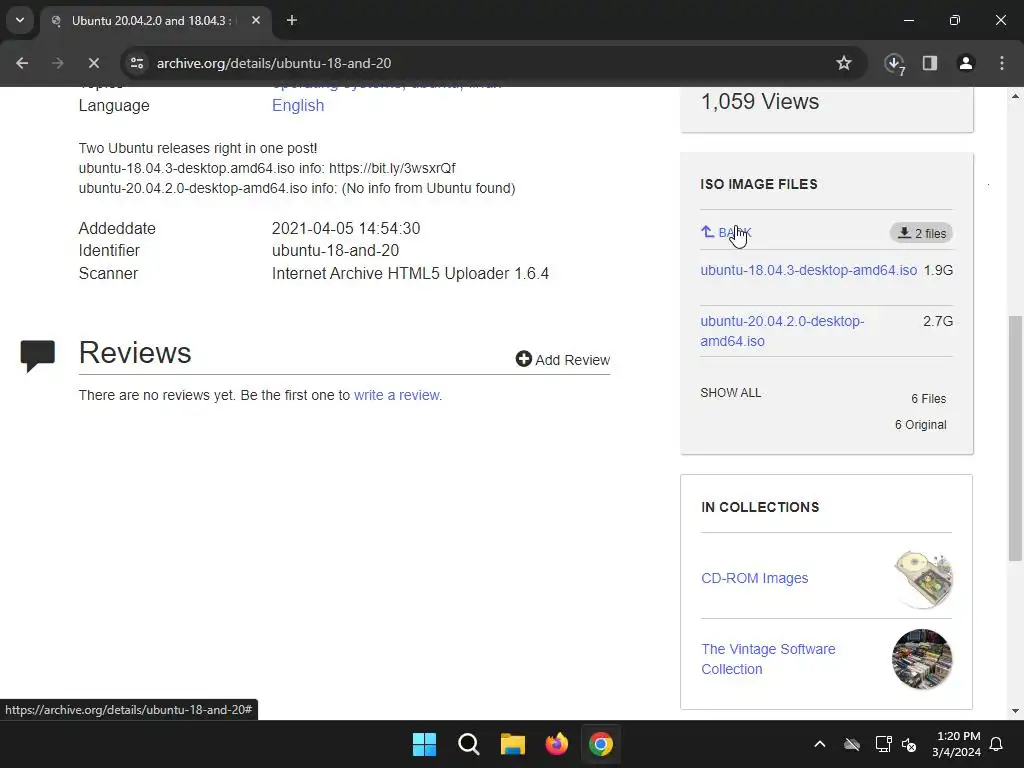
Task: Download ubuntu-20.04.2.0-desktop-amd64.iso
Action: coord(782,331)
